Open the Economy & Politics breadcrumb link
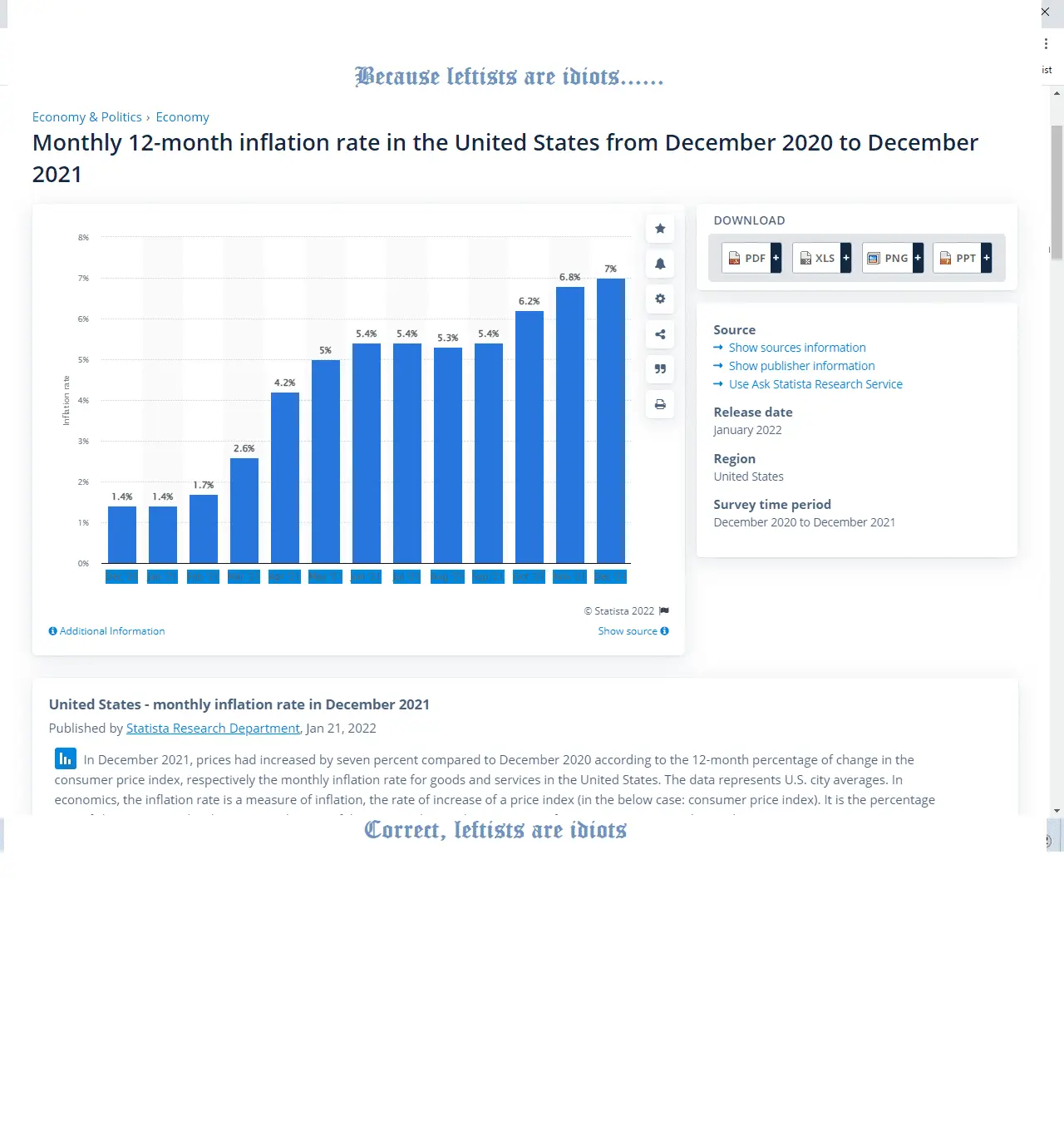 [87, 117]
